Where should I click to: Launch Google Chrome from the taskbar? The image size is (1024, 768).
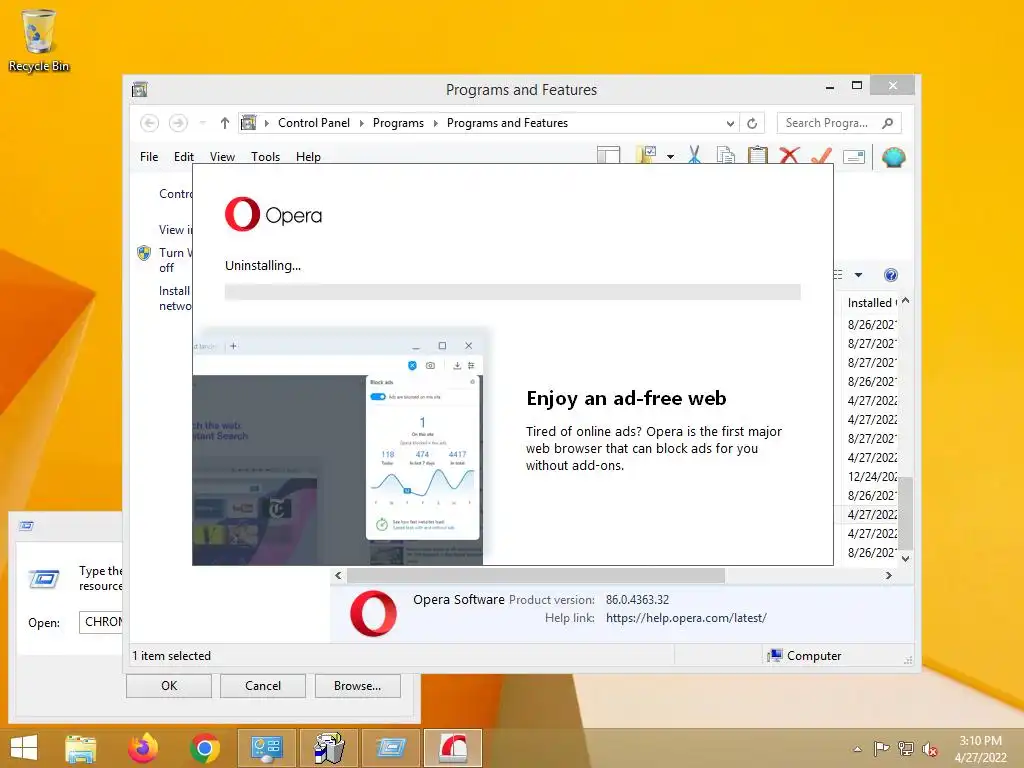click(x=205, y=748)
